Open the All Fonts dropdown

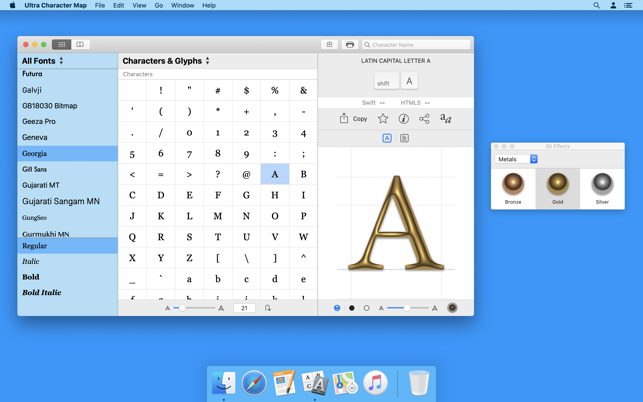click(43, 61)
